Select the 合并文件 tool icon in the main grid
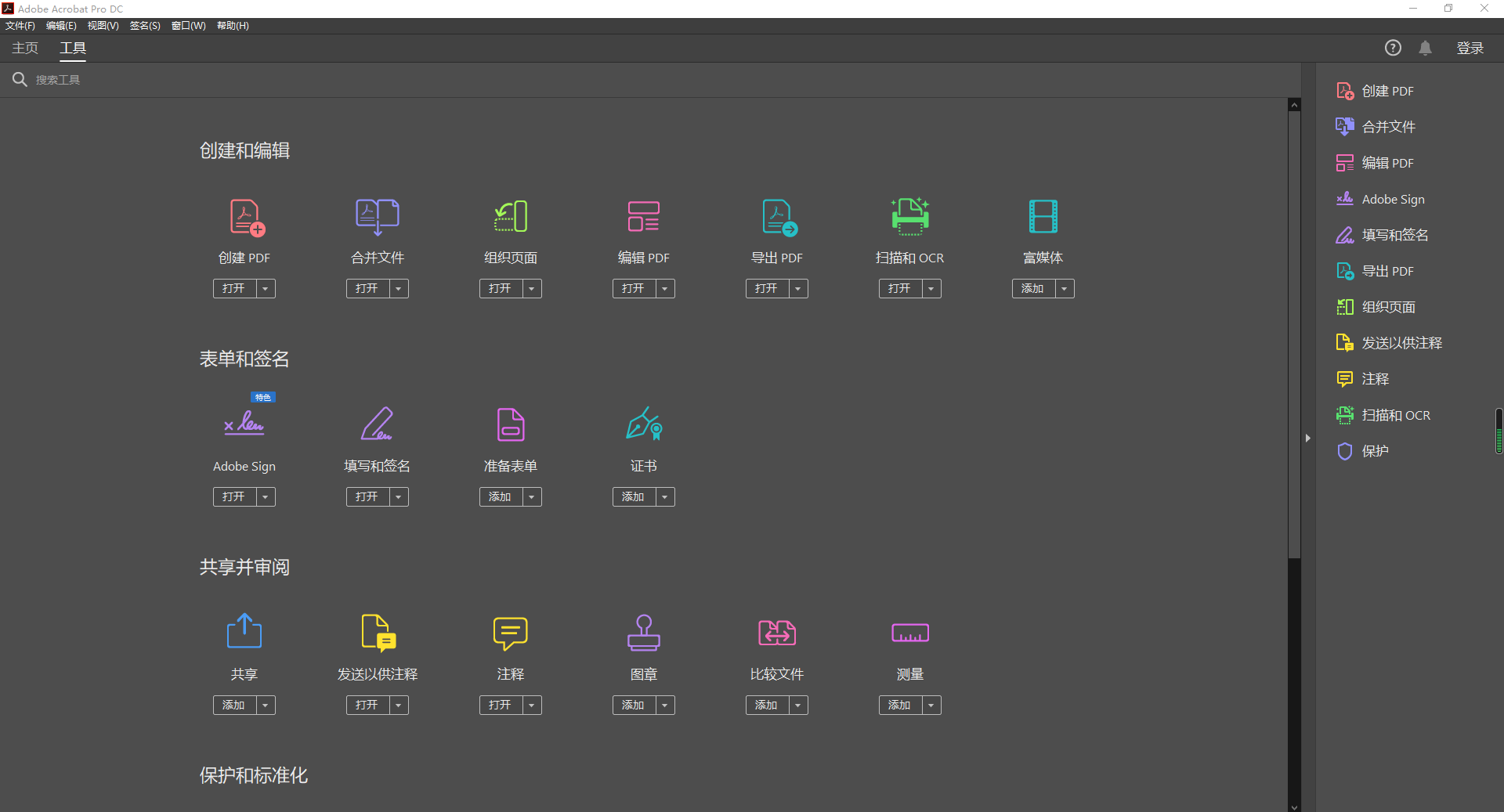Screen dimensions: 1504x812 [378, 217]
